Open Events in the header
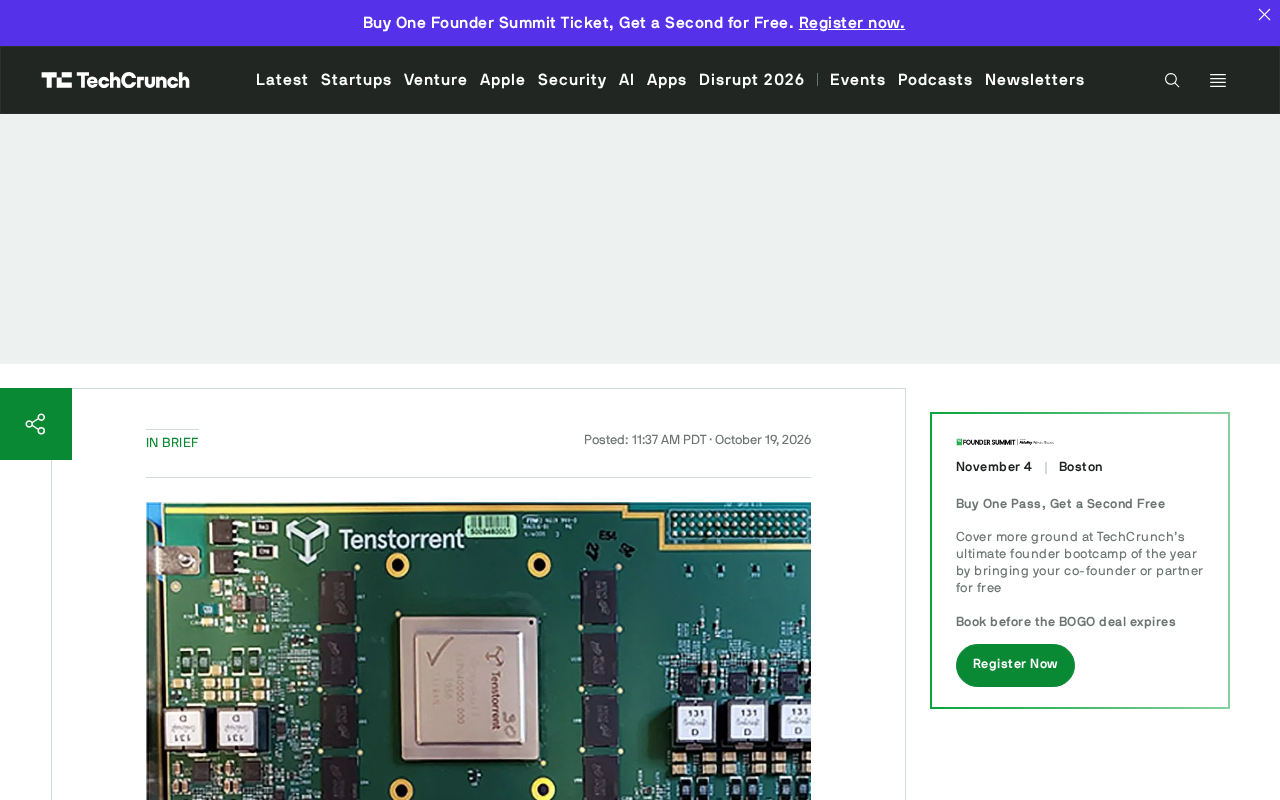Screen dimensions: 1280x800 [x=858, y=80]
